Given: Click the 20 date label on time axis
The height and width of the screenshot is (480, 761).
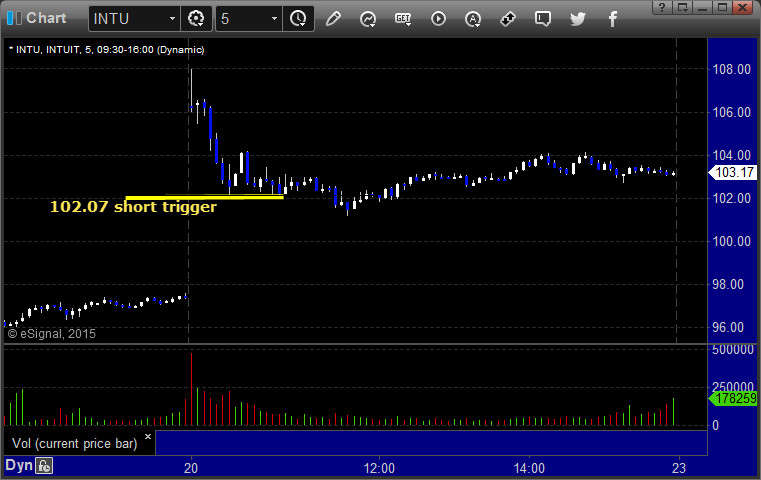Looking at the screenshot, I should pos(191,468).
